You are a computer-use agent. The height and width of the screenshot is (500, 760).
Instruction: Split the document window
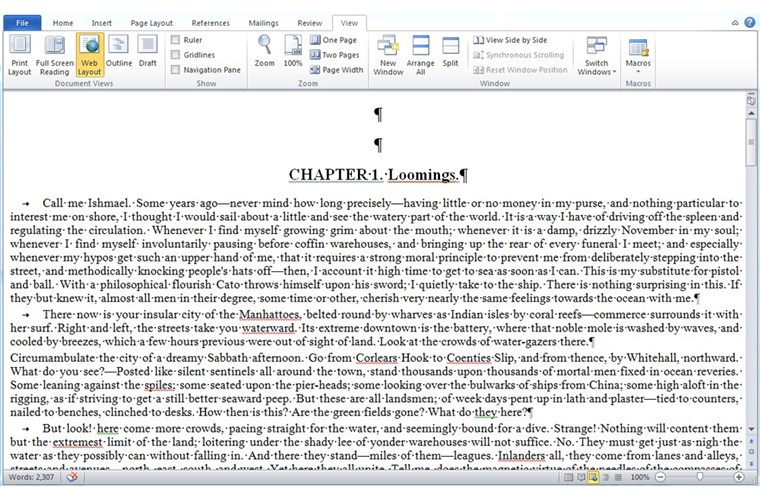point(450,51)
